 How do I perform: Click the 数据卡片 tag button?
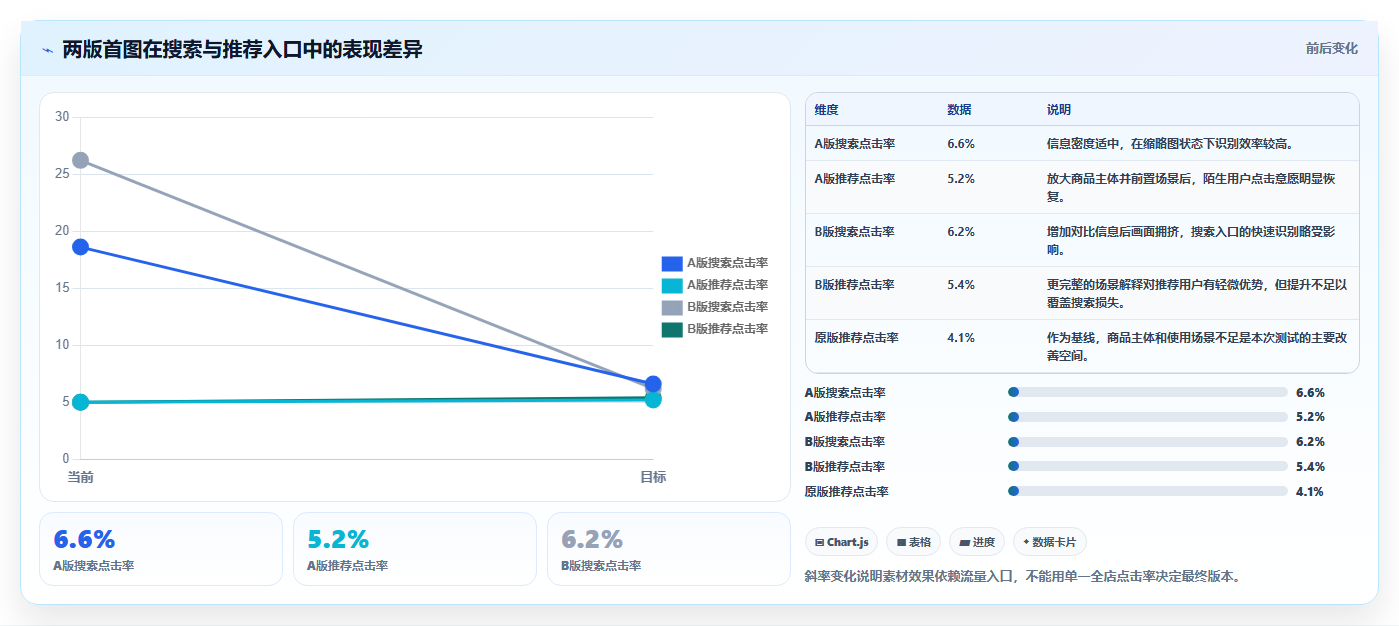click(1050, 542)
